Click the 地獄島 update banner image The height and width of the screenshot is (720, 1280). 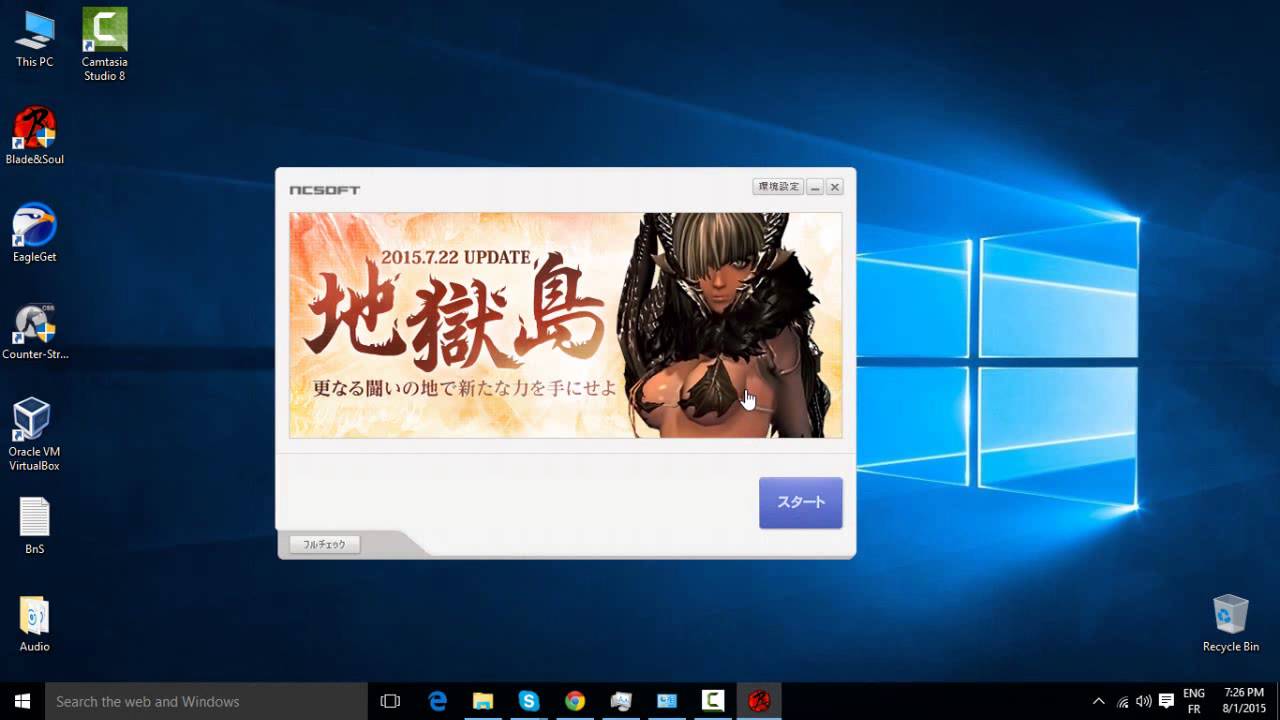pos(565,325)
